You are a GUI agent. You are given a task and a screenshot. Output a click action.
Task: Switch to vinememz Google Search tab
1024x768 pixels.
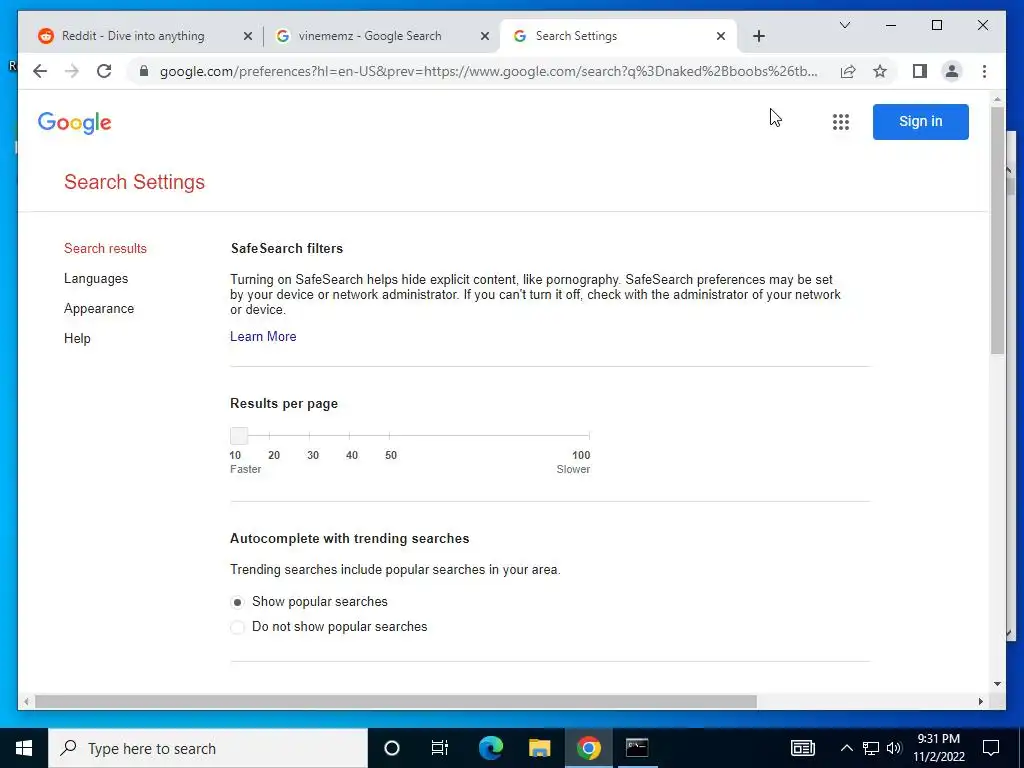[382, 36]
